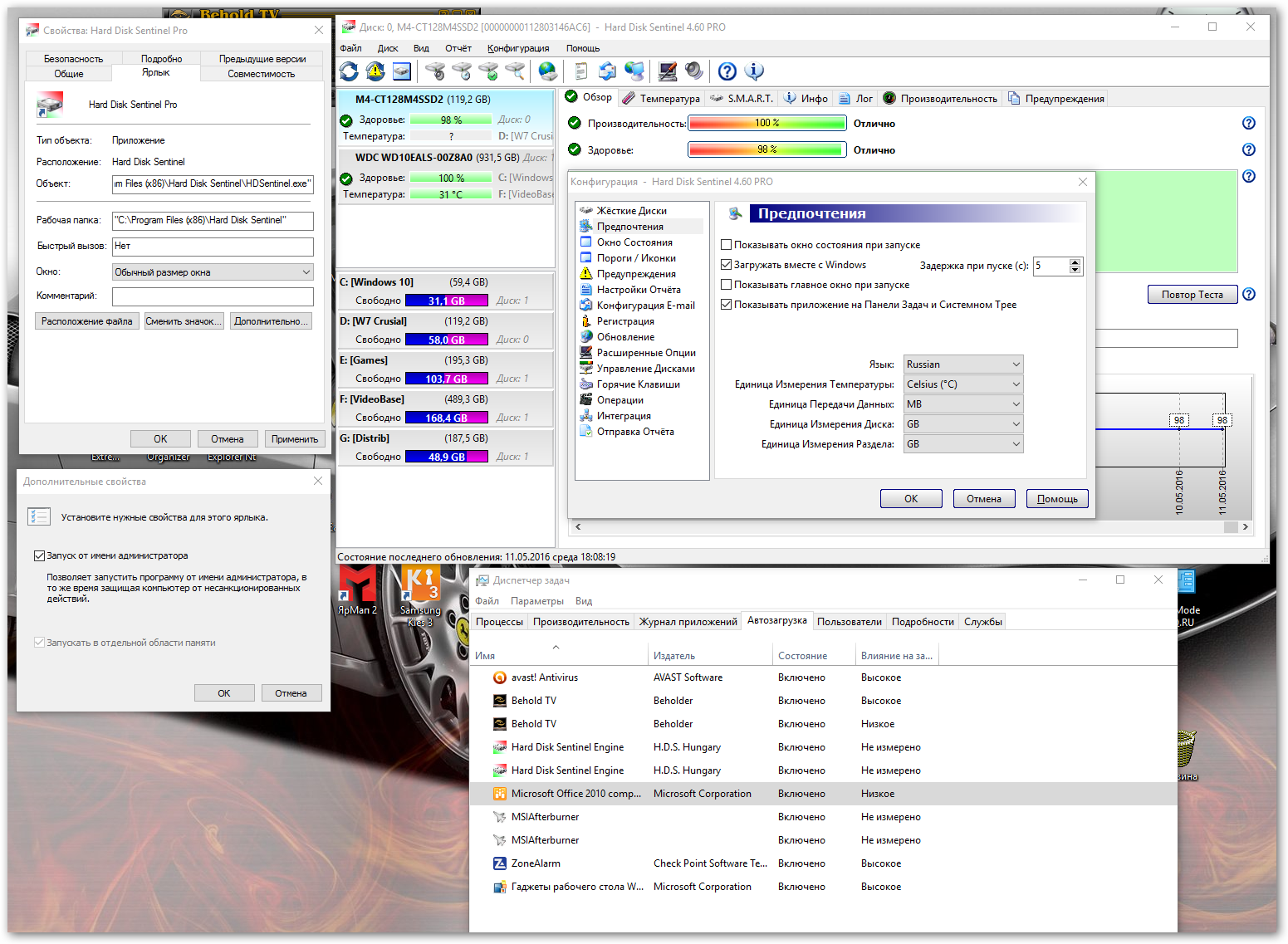Open the Samsung Kies 3 desktop shortcut
This screenshot has width=1288, height=944.
click(420, 596)
